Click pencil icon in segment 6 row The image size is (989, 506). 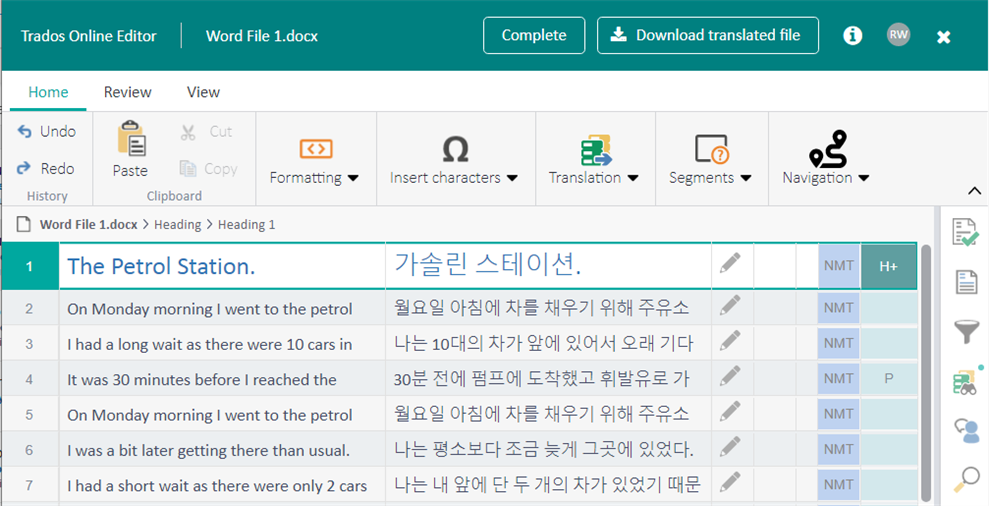coord(730,447)
